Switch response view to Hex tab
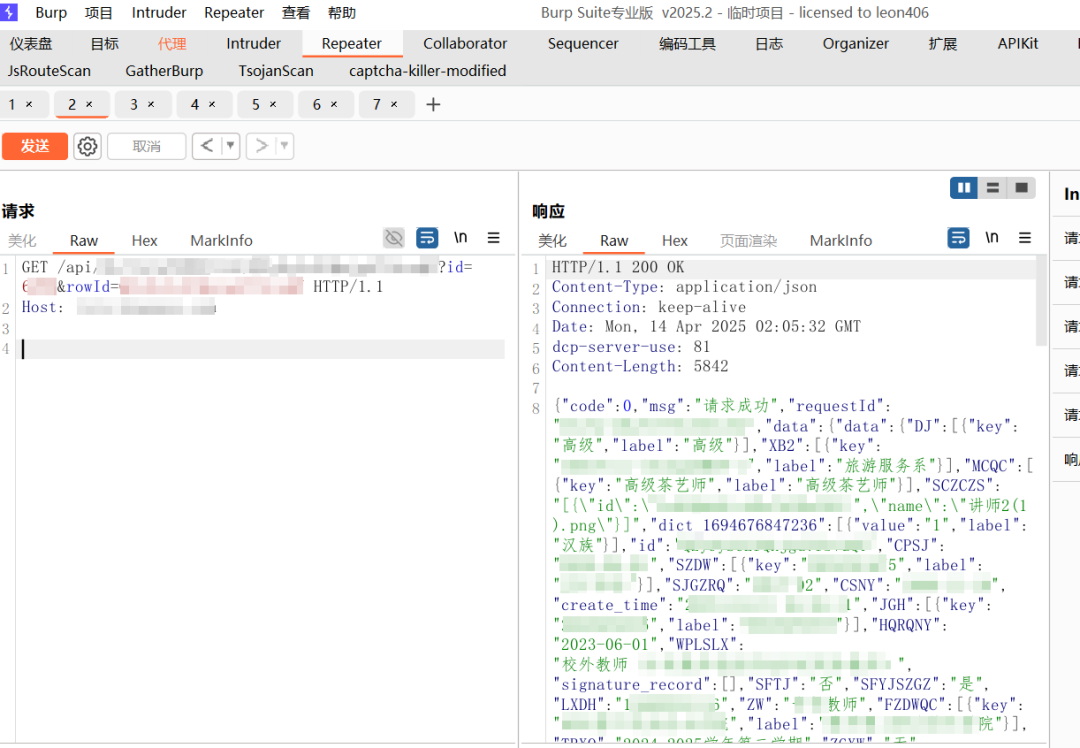The image size is (1080, 748). (x=674, y=240)
